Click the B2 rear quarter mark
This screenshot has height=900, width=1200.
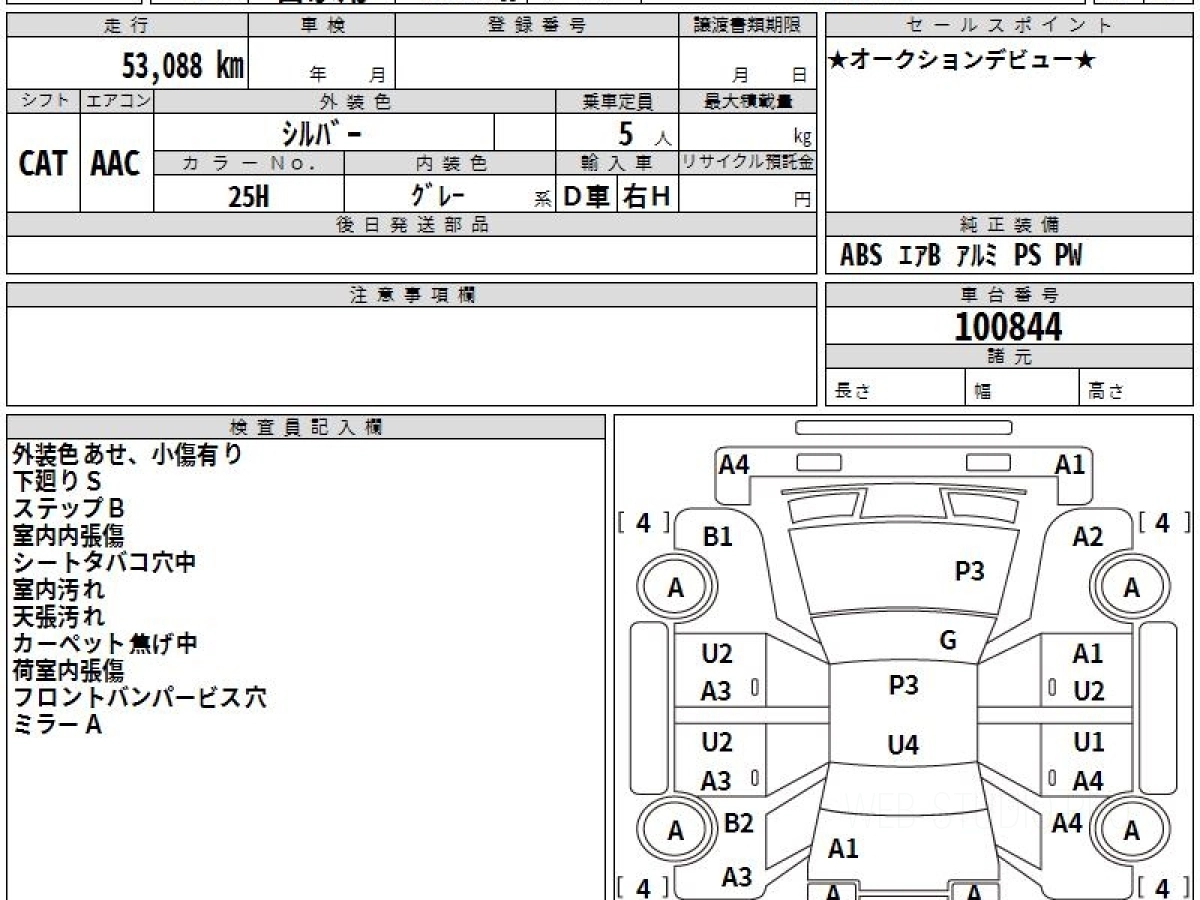coord(738,823)
